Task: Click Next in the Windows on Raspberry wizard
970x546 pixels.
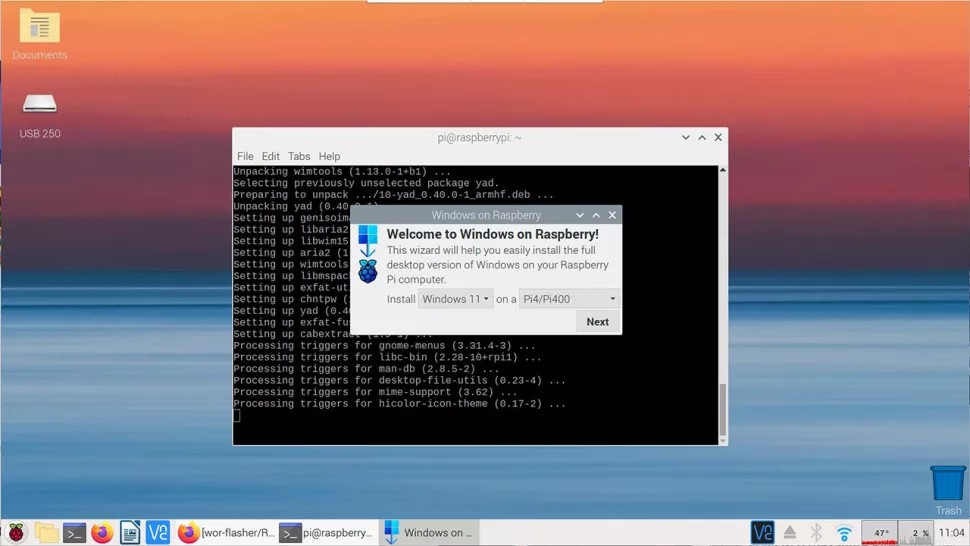Action: click(598, 322)
